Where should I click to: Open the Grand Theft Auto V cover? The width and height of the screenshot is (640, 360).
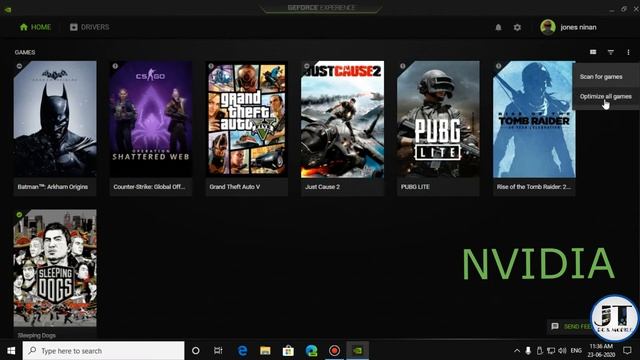coord(247,119)
